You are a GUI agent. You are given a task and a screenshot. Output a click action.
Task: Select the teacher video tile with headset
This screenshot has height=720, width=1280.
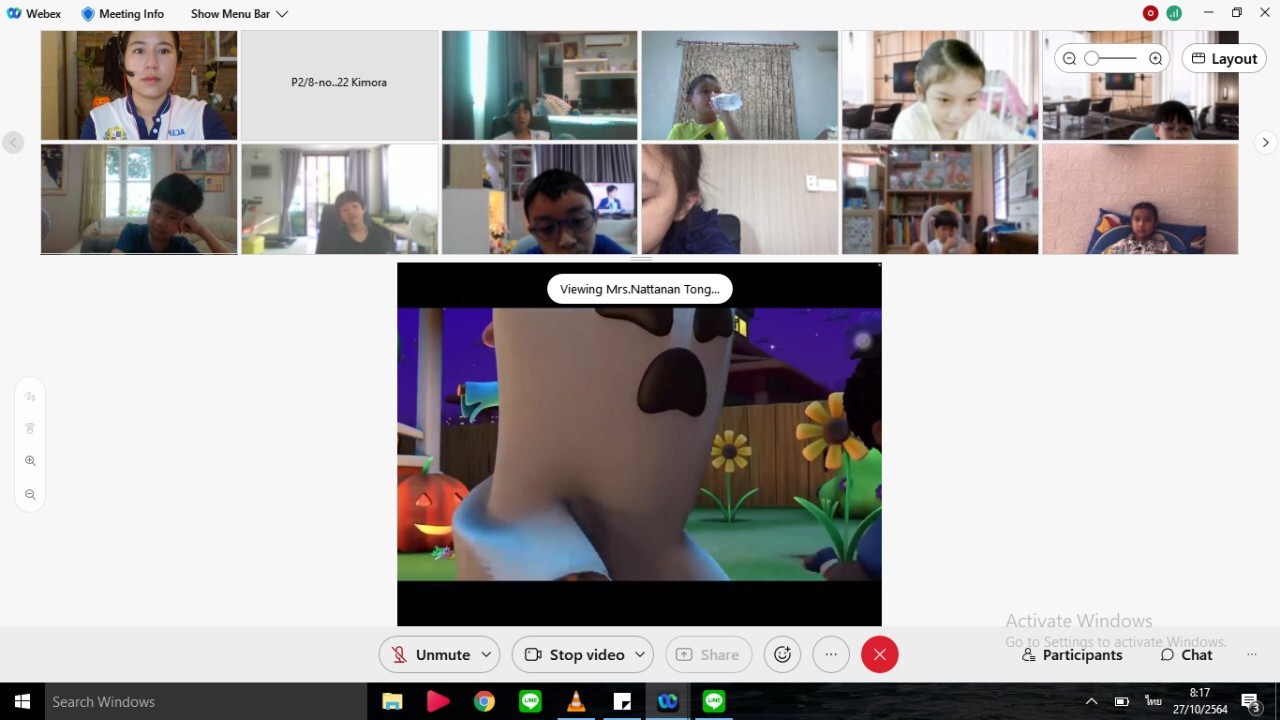coord(139,85)
